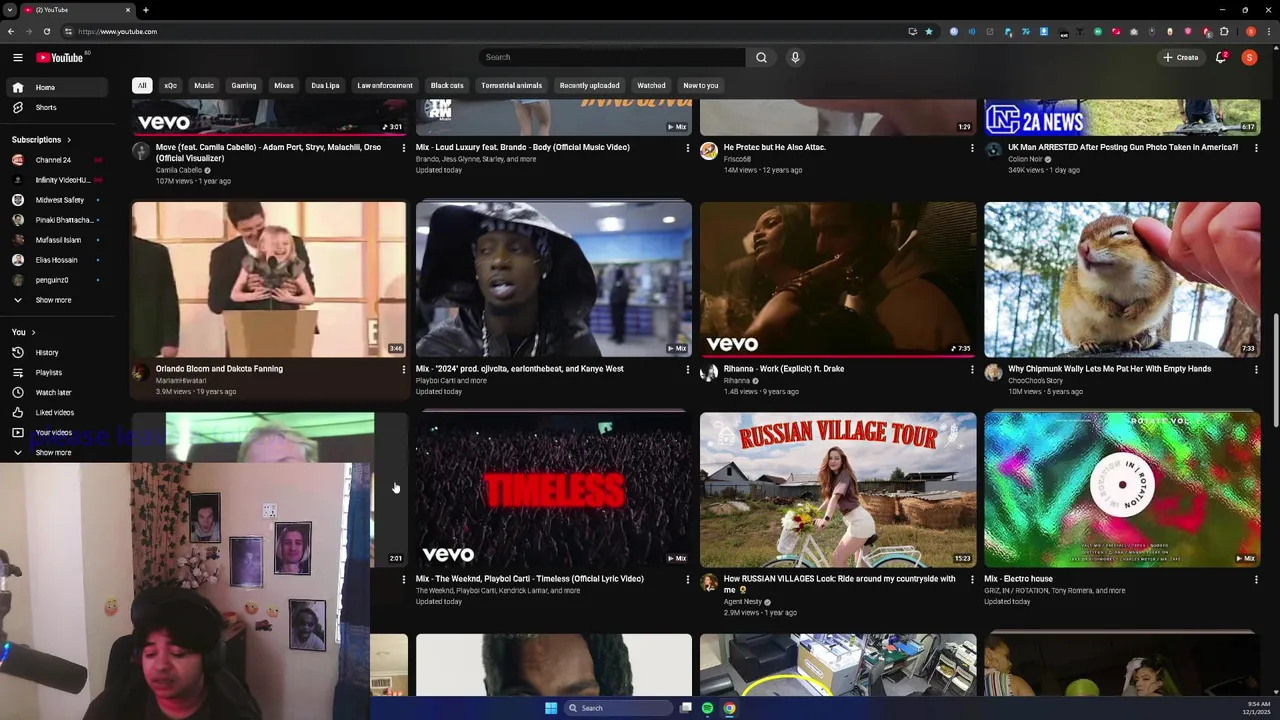Open the new tab plus button

pyautogui.click(x=145, y=10)
